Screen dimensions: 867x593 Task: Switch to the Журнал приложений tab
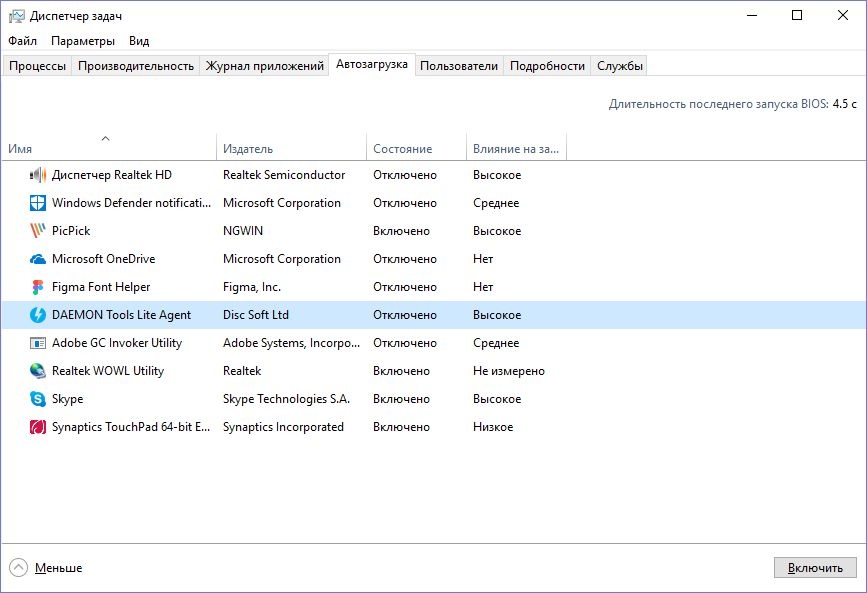(264, 66)
